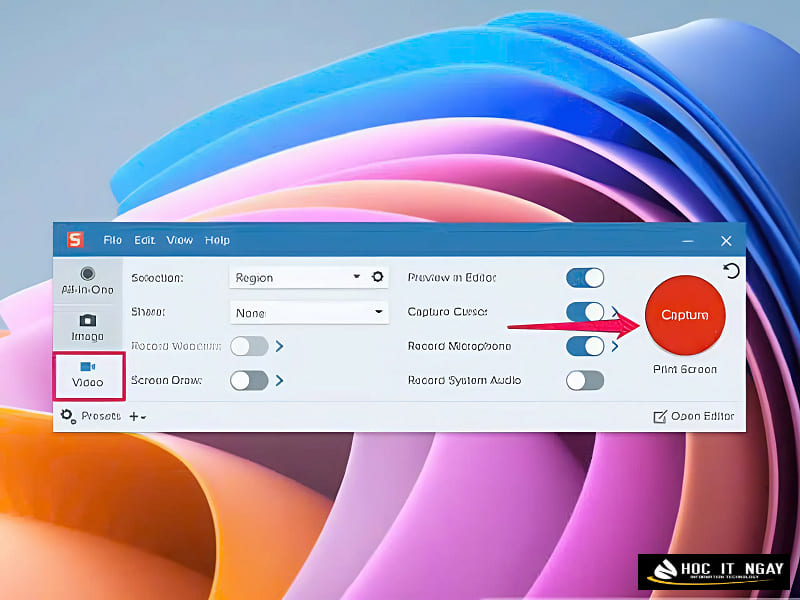The width and height of the screenshot is (800, 600).
Task: Click the Snagit logo icon in title bar
Action: pyautogui.click(x=75, y=239)
